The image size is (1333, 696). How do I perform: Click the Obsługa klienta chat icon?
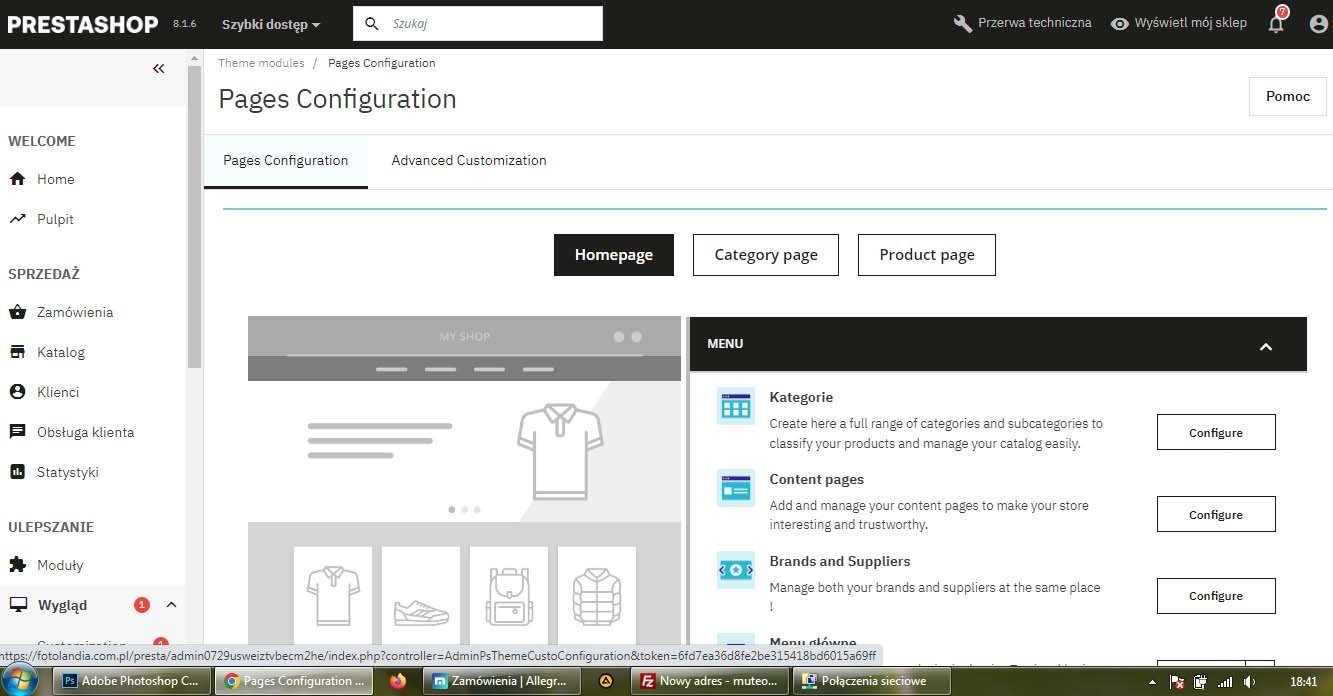[17, 432]
